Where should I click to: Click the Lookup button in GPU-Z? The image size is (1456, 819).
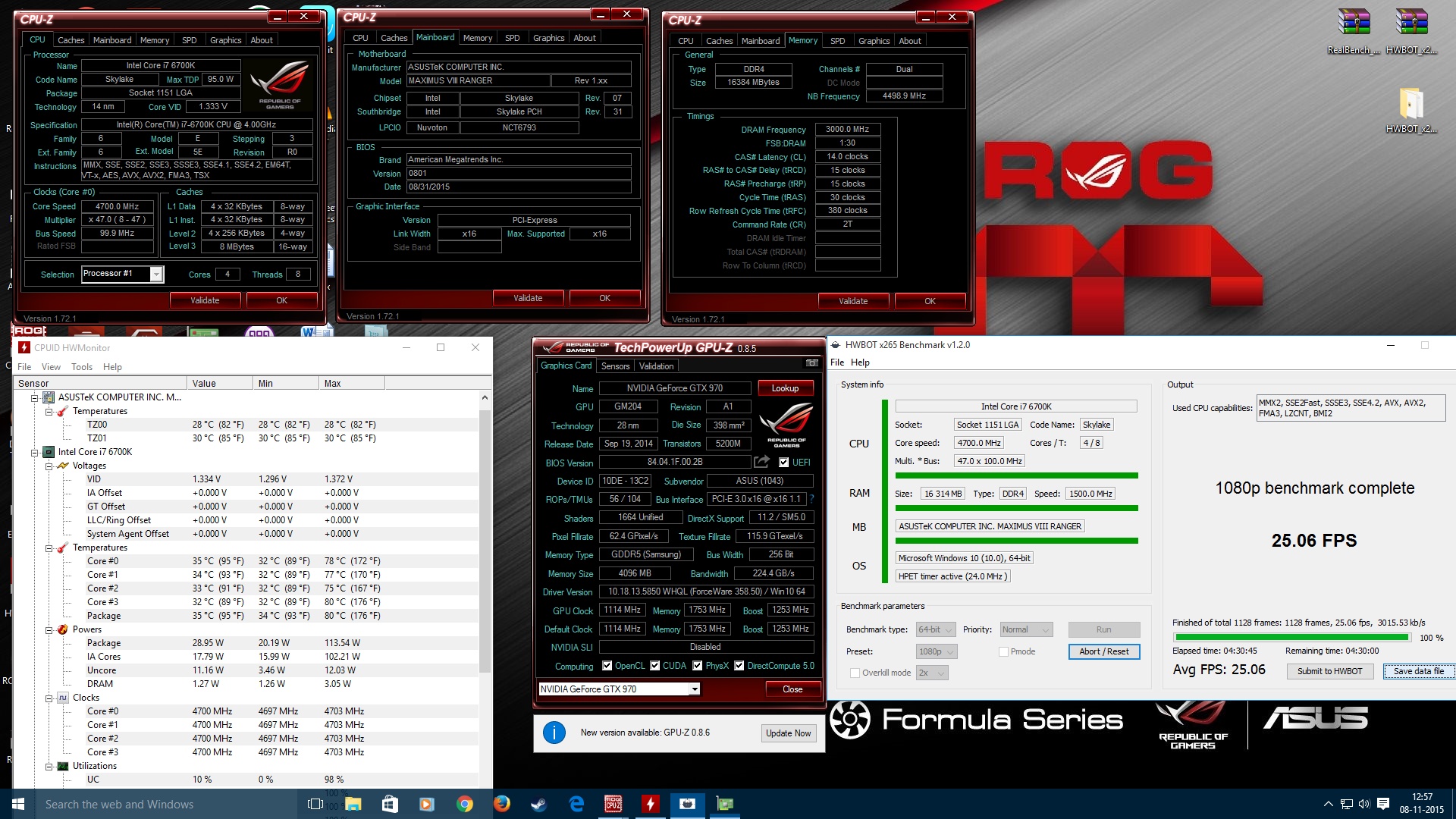[785, 388]
